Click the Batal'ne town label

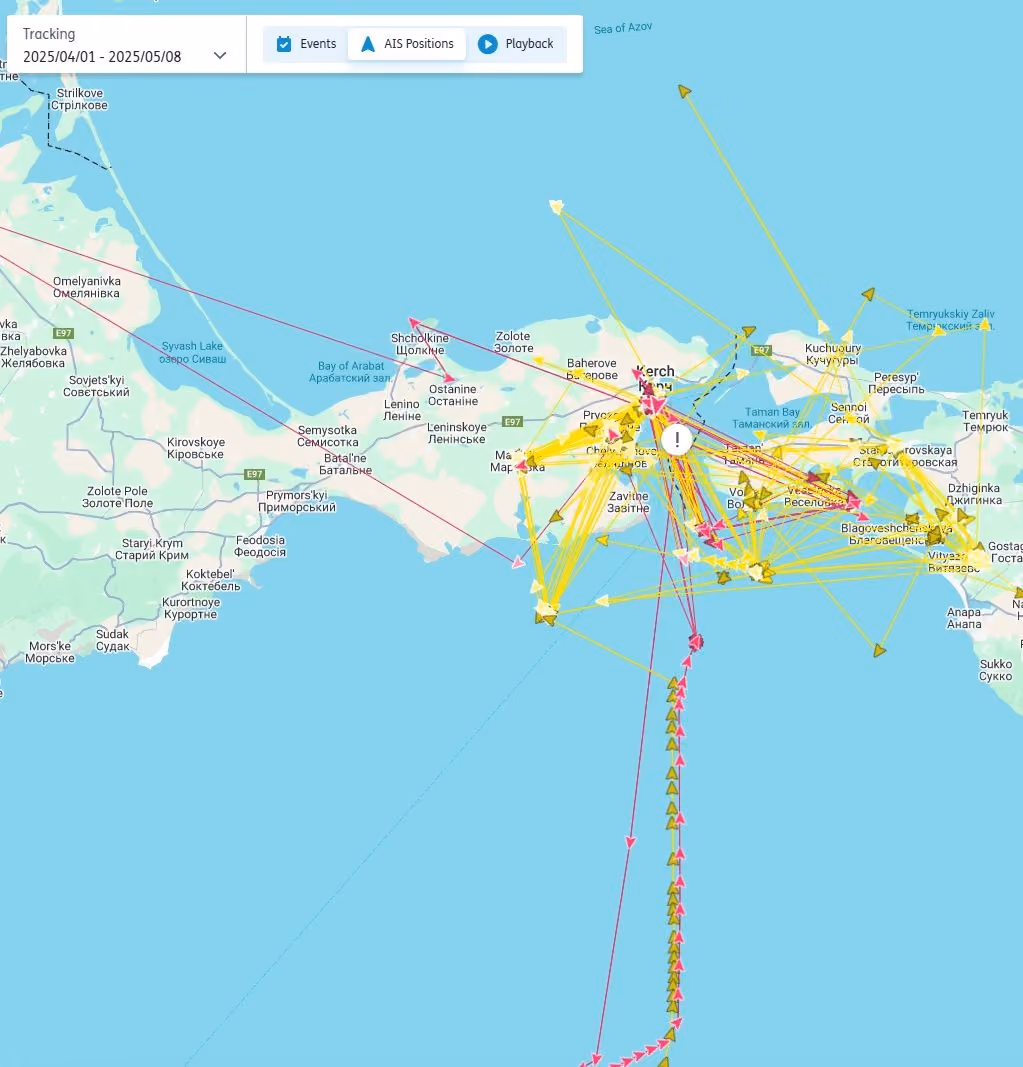tap(345, 464)
